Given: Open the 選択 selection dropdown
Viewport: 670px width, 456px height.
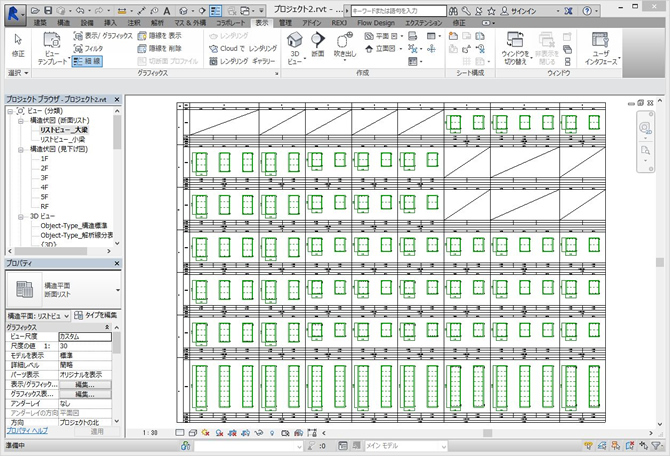Looking at the screenshot, I should [18, 73].
